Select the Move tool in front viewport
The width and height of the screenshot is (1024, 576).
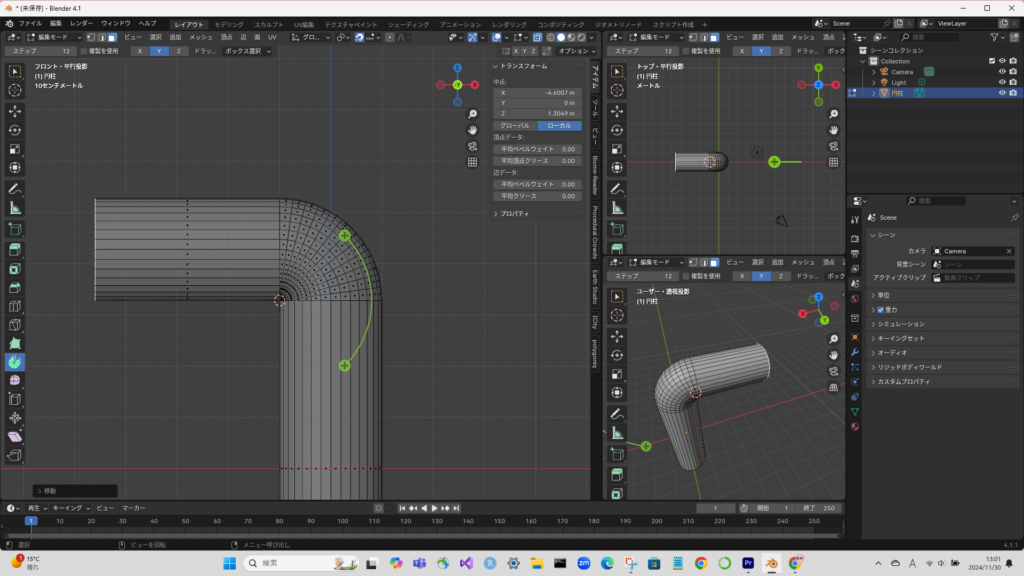15,110
